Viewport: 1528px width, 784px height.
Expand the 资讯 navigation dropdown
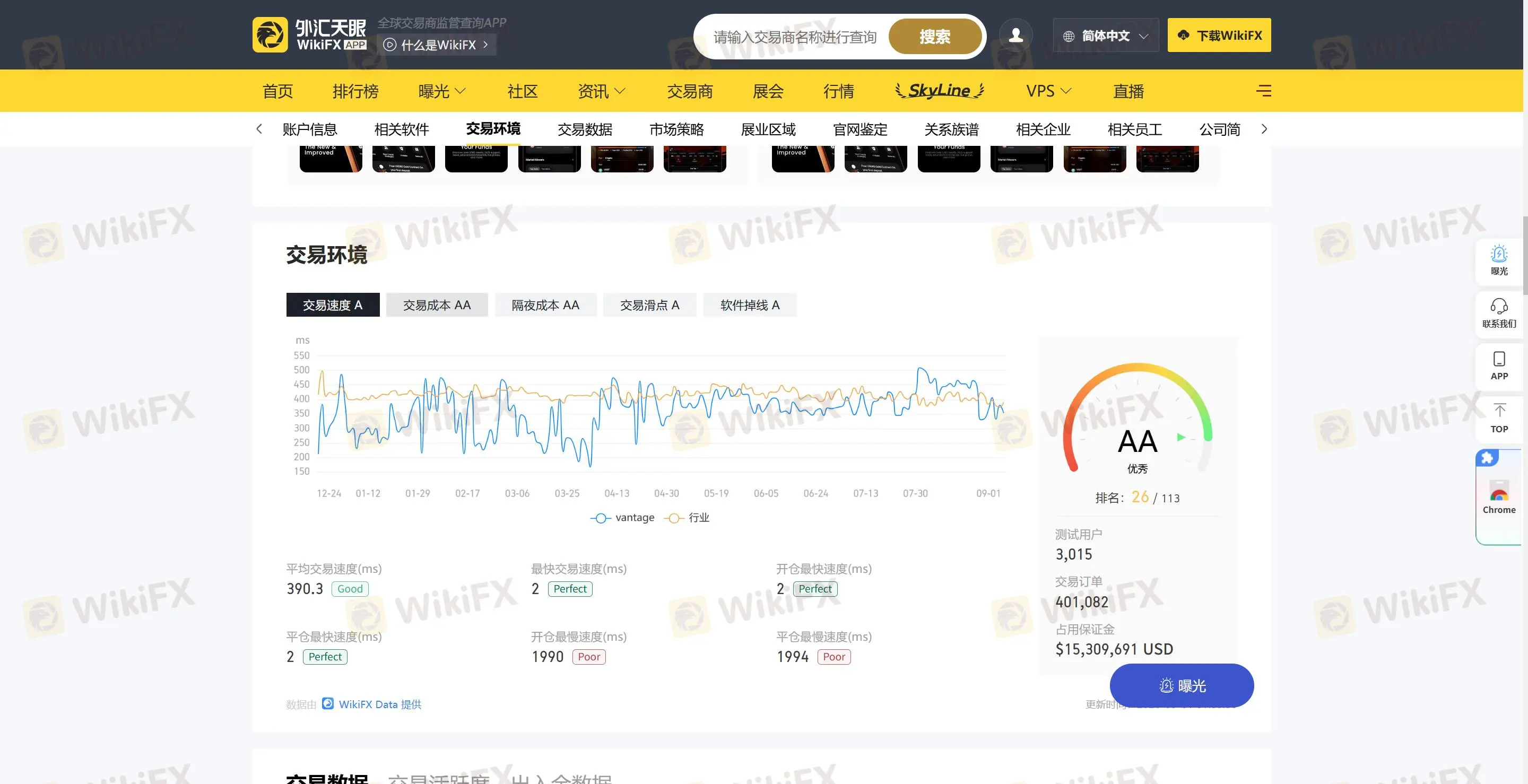click(602, 91)
